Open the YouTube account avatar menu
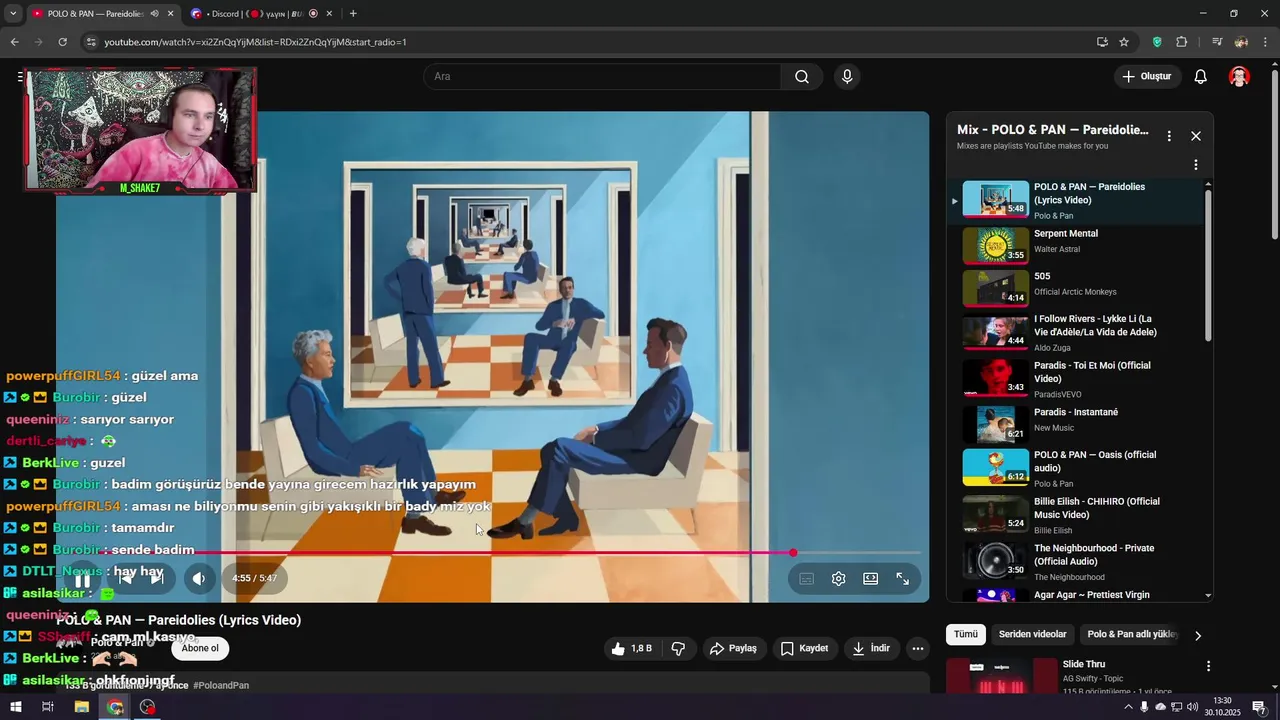1280x720 pixels. pyautogui.click(x=1239, y=77)
